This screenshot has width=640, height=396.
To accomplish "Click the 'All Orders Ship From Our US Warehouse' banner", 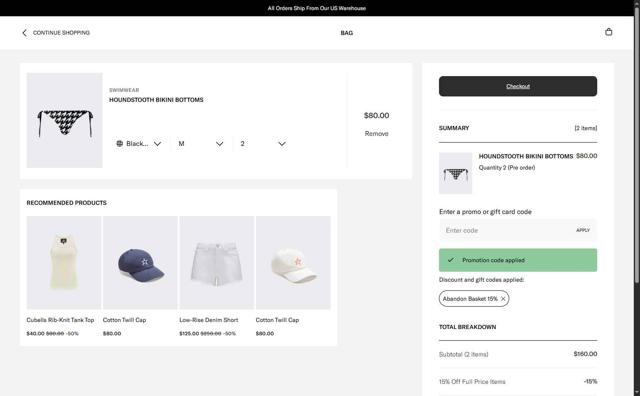I will coord(317,8).
